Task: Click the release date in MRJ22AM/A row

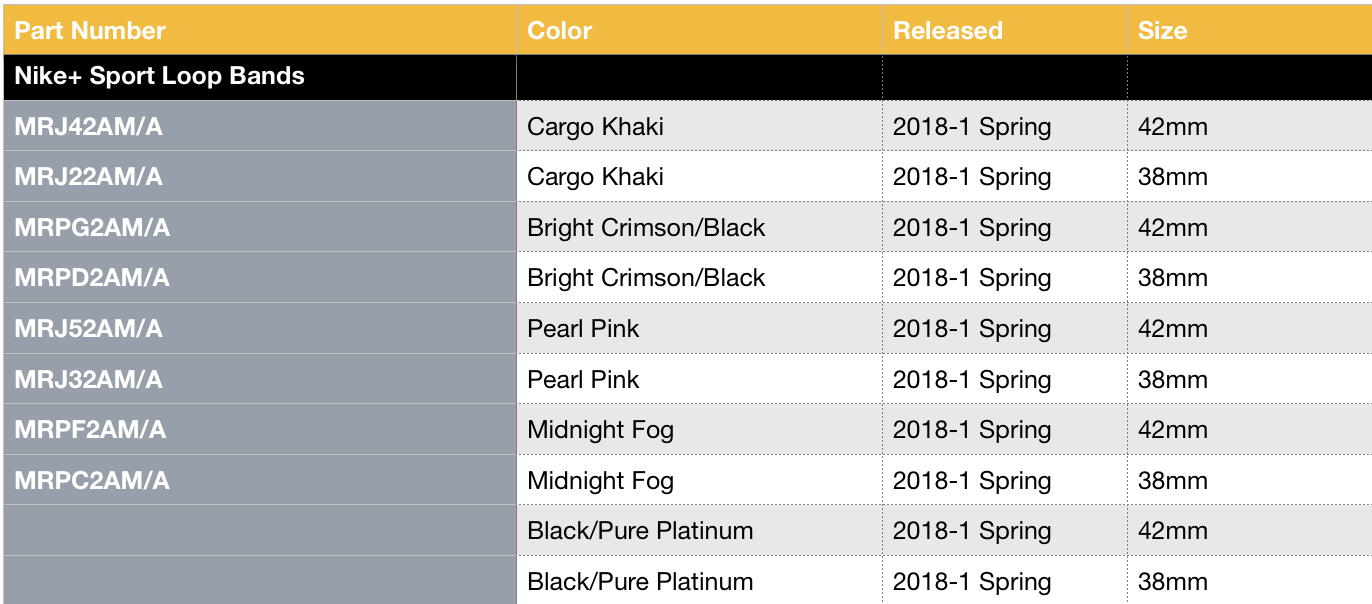Action: point(971,177)
